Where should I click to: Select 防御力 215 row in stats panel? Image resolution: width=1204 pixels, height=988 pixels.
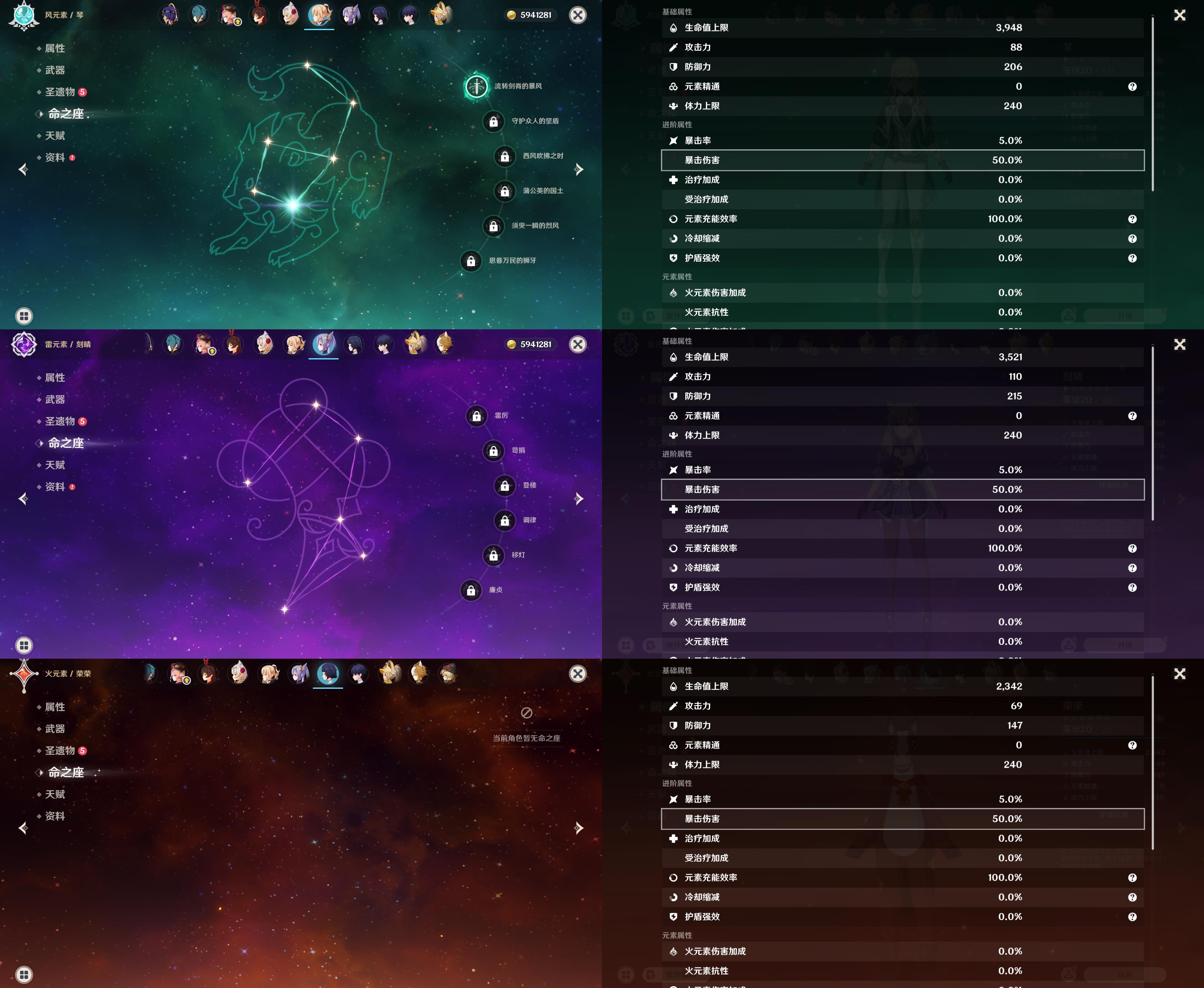coord(902,396)
